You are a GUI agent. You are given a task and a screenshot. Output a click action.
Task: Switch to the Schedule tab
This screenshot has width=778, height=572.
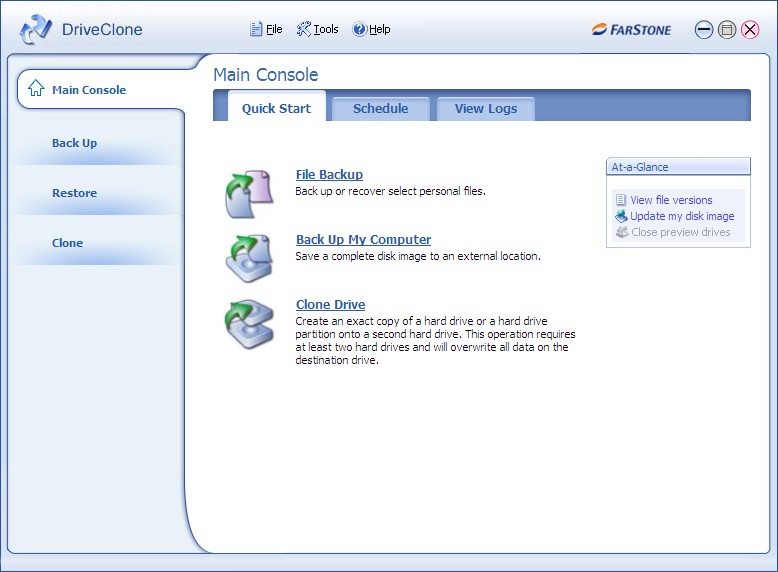click(380, 108)
